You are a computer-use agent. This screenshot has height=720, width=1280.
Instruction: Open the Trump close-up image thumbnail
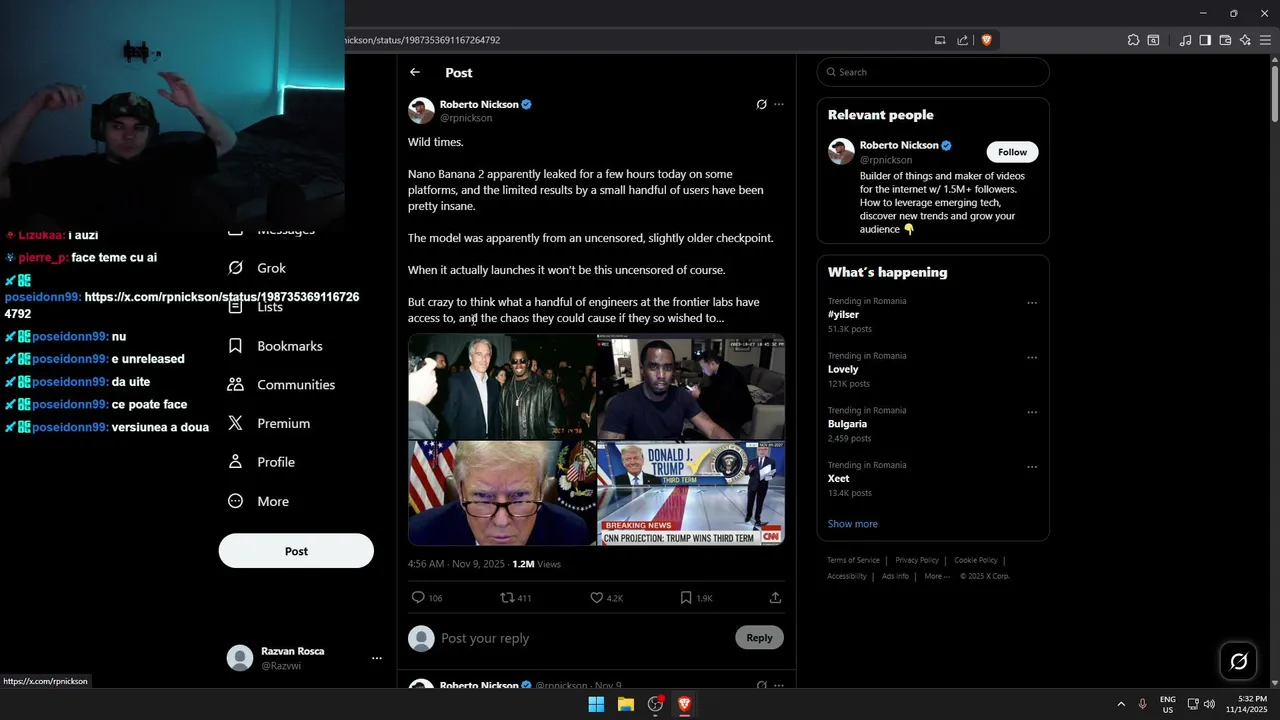(x=502, y=494)
